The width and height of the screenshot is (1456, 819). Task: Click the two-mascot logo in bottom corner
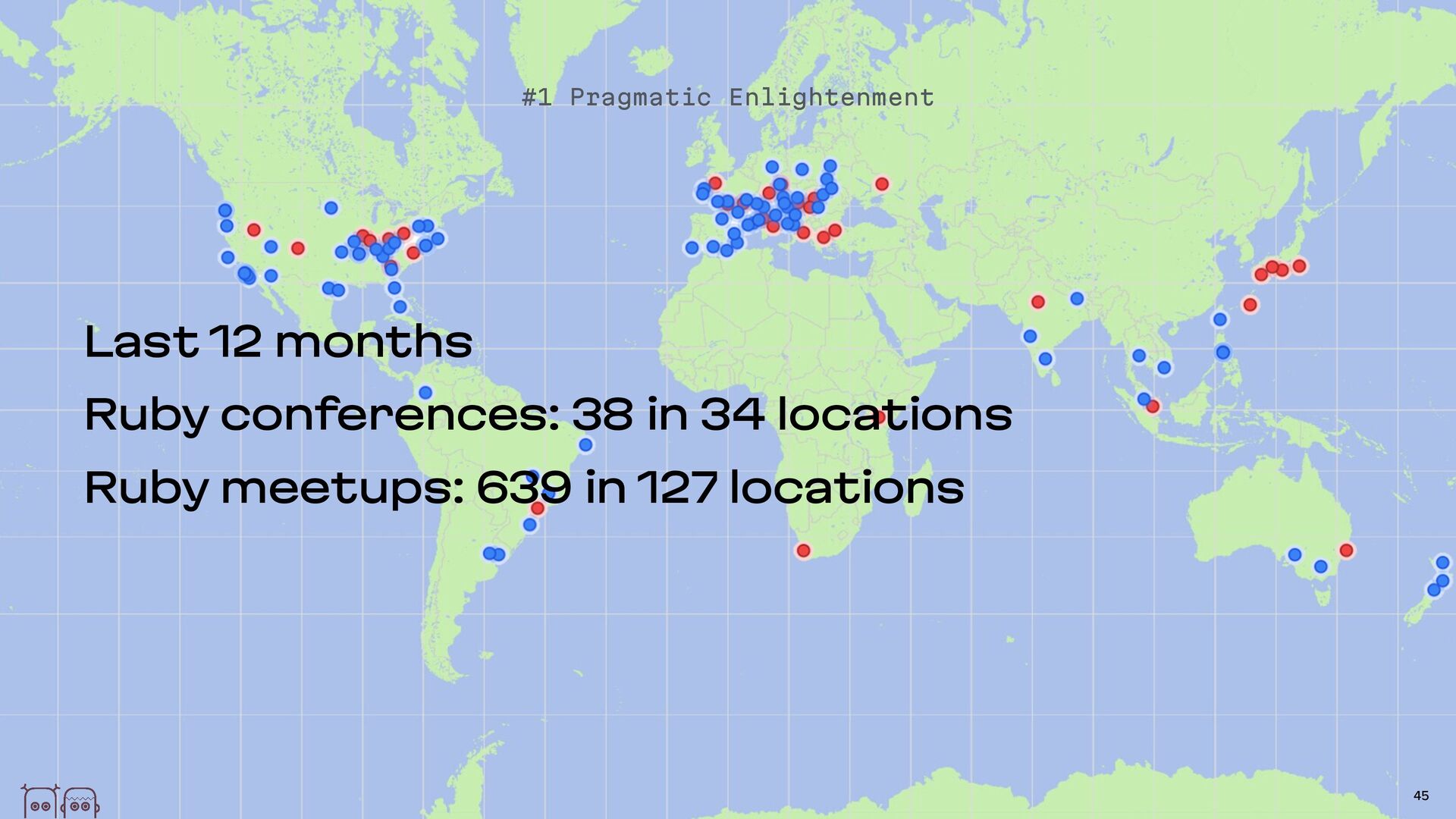(59, 801)
